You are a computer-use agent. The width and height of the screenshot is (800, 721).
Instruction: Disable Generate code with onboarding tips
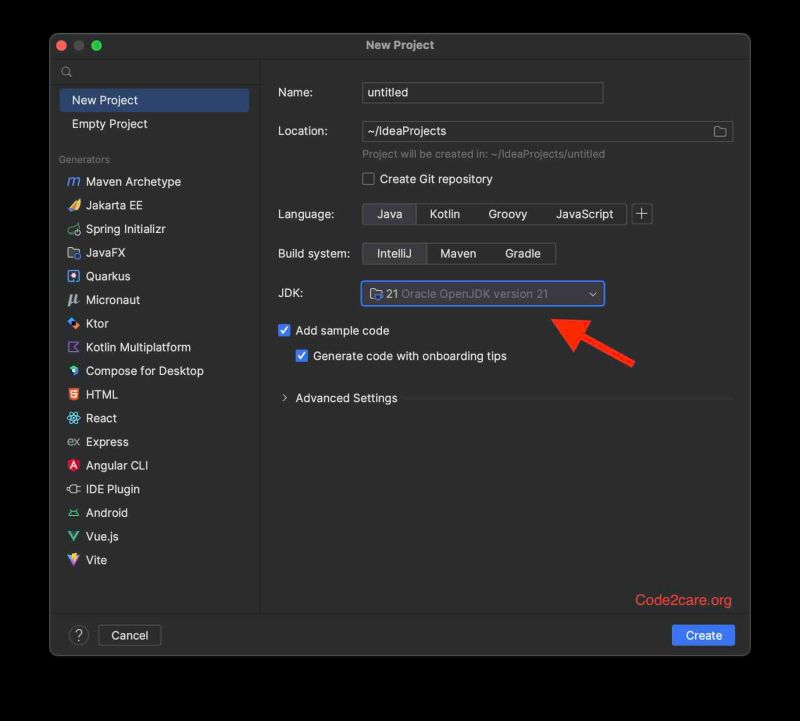(x=302, y=355)
